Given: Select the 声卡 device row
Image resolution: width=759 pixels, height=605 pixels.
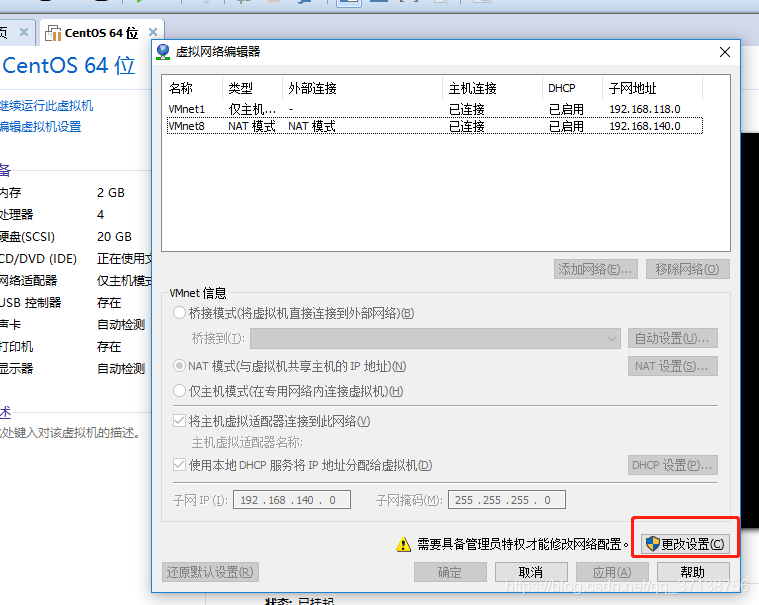Looking at the screenshot, I should coord(76,325).
